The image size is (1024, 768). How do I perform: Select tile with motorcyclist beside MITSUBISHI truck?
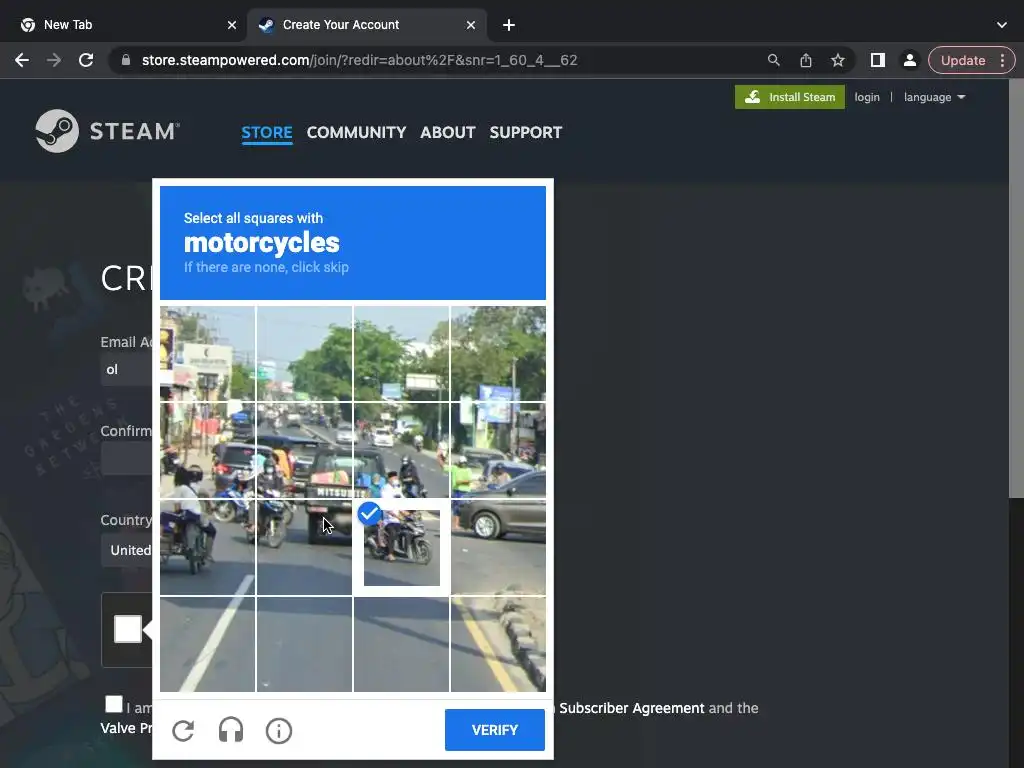coord(402,451)
